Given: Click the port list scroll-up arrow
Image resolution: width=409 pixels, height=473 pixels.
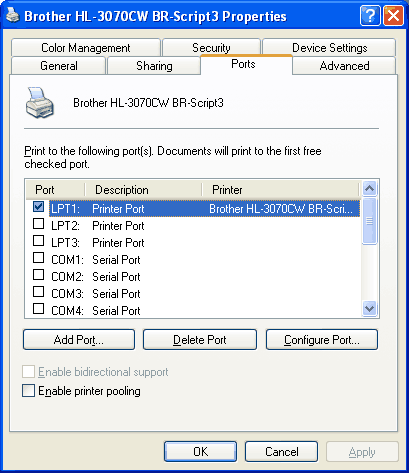Looking at the screenshot, I should pyautogui.click(x=369, y=189).
